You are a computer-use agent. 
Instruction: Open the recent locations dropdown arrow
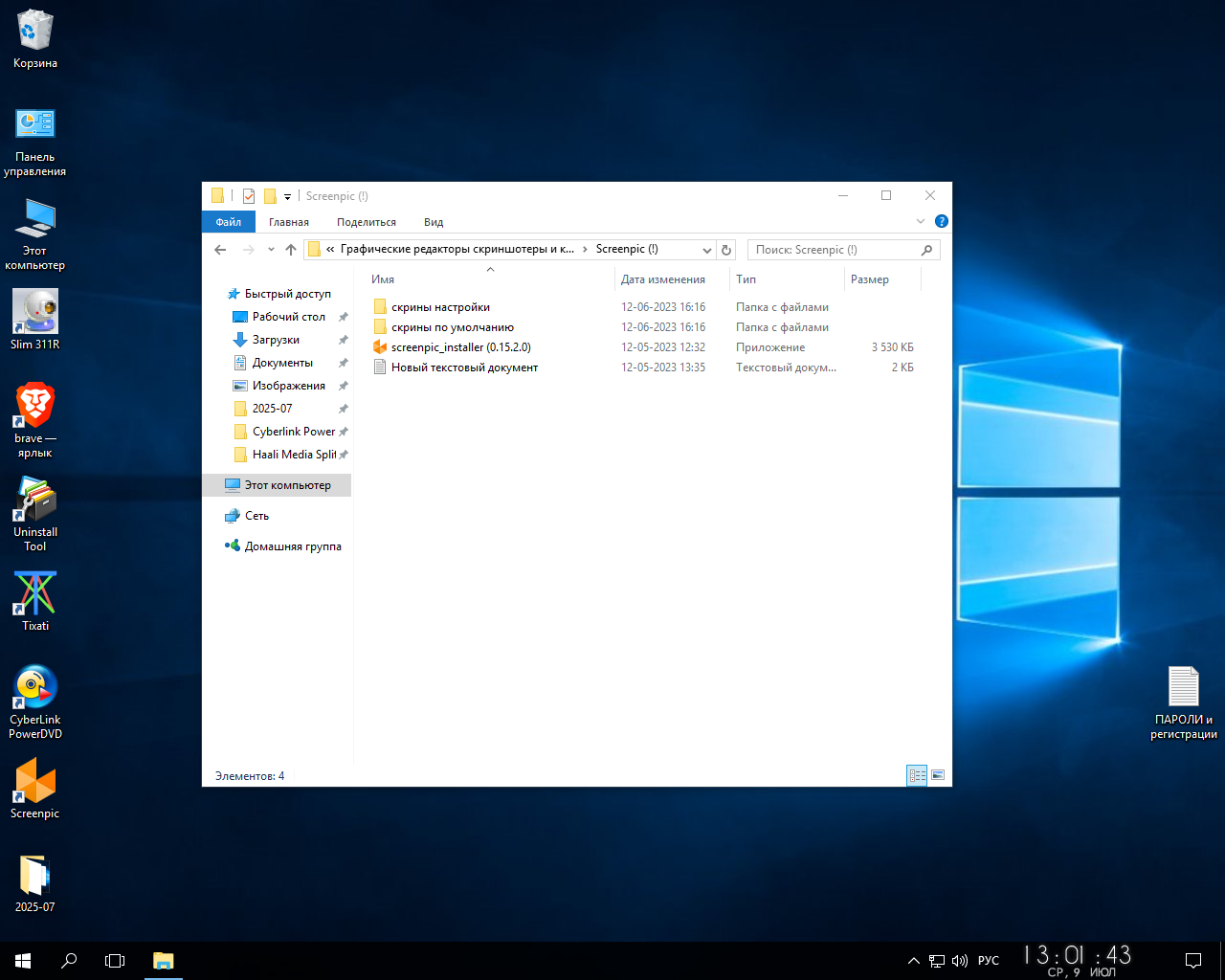[x=271, y=250]
